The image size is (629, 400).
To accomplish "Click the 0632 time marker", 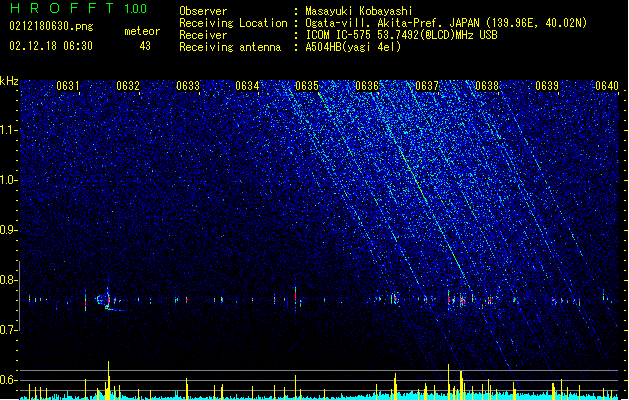I will pyautogui.click(x=128, y=86).
